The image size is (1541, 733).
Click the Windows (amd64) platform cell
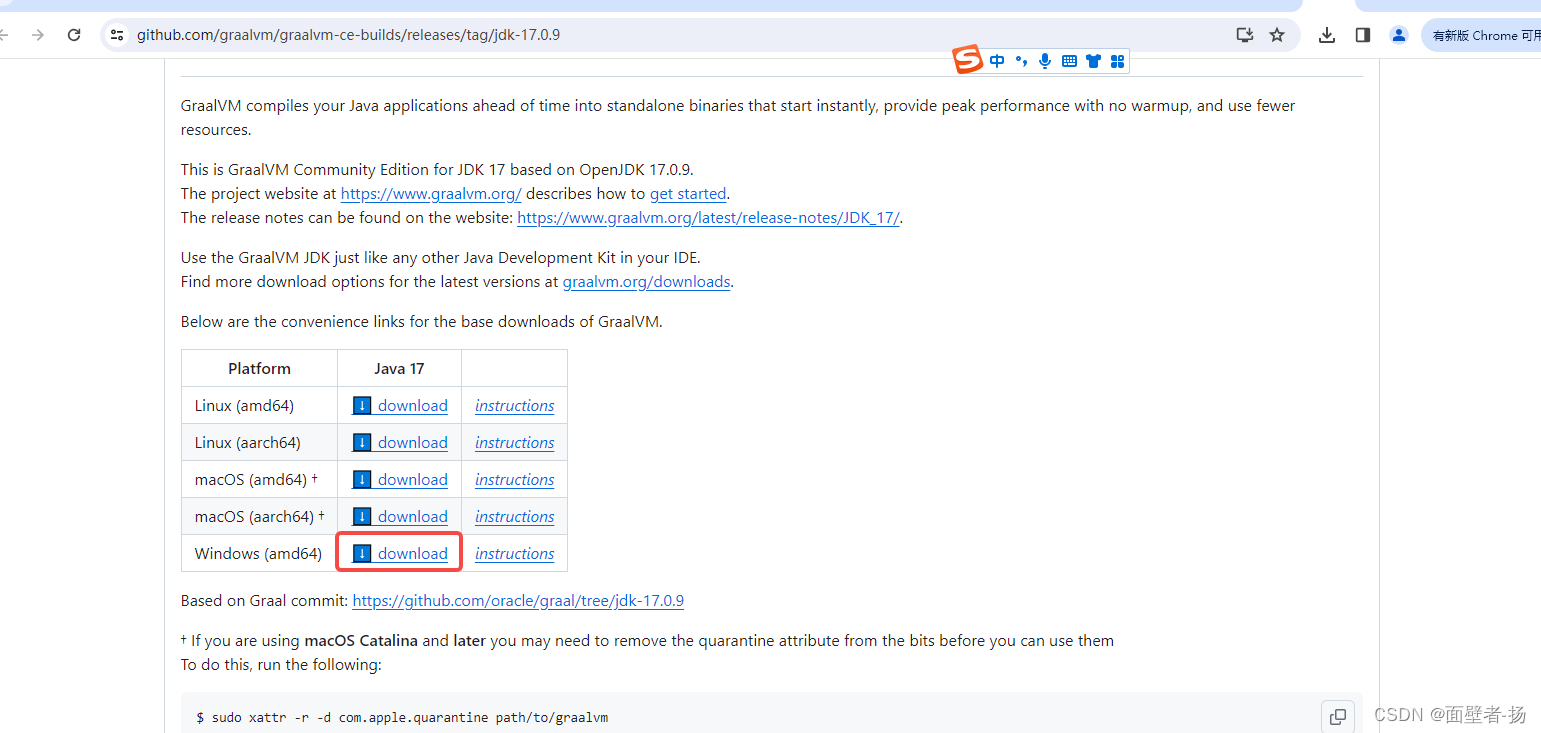point(258,554)
